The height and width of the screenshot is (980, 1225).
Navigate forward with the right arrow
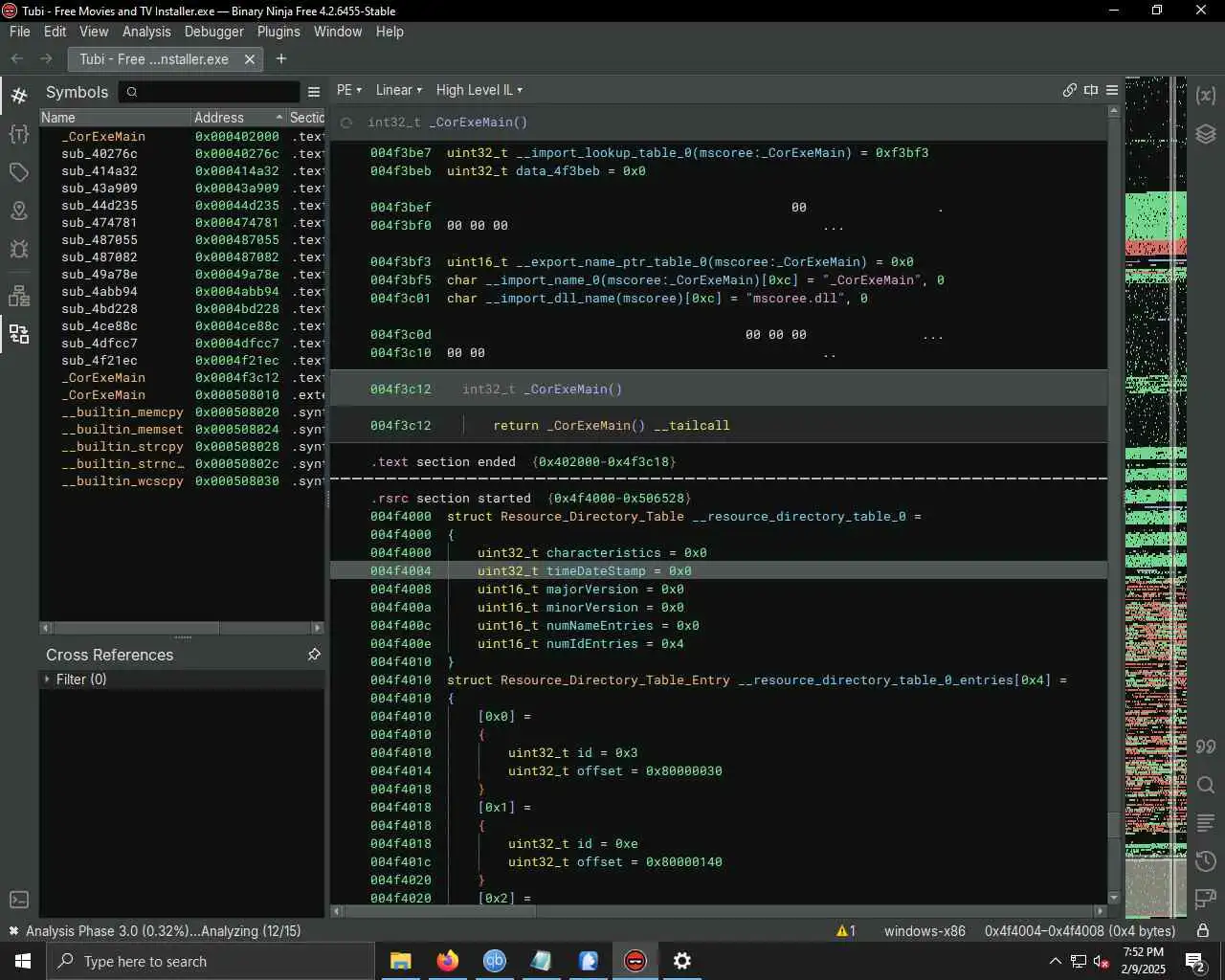click(46, 59)
